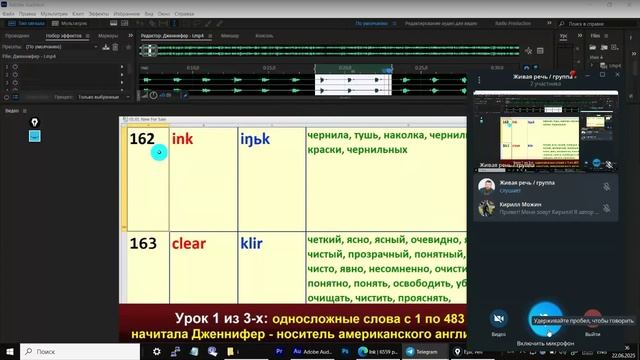Open the Справка menu

[x=184, y=13]
